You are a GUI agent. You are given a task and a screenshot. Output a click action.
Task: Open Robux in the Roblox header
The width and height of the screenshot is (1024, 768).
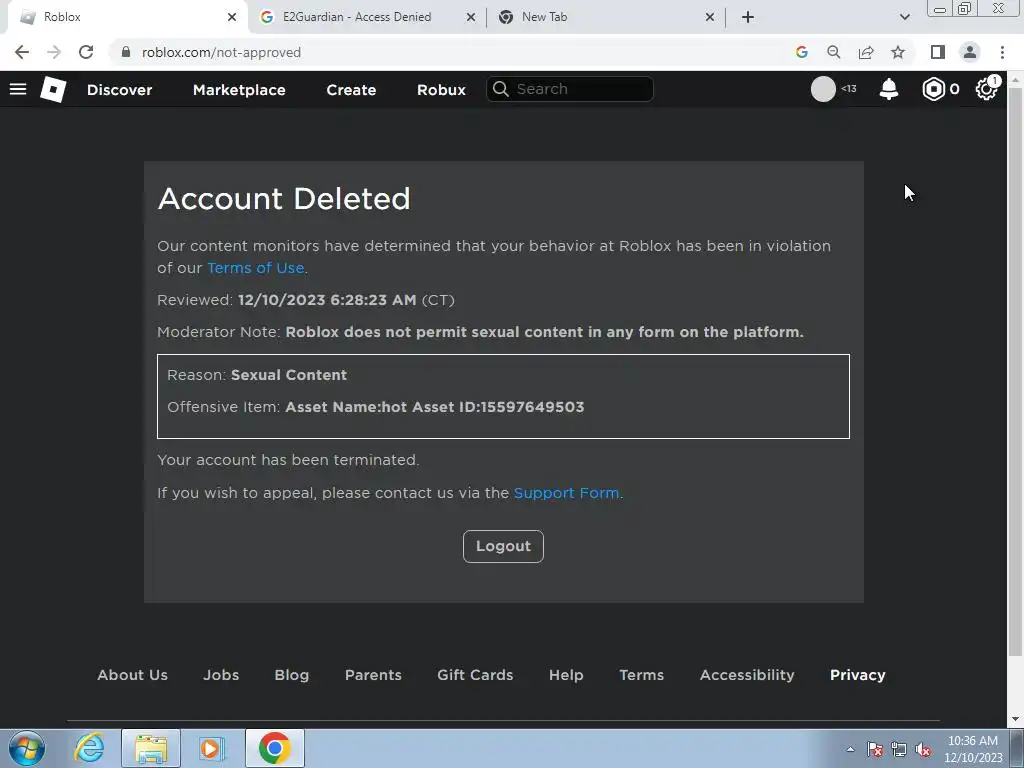click(x=441, y=89)
